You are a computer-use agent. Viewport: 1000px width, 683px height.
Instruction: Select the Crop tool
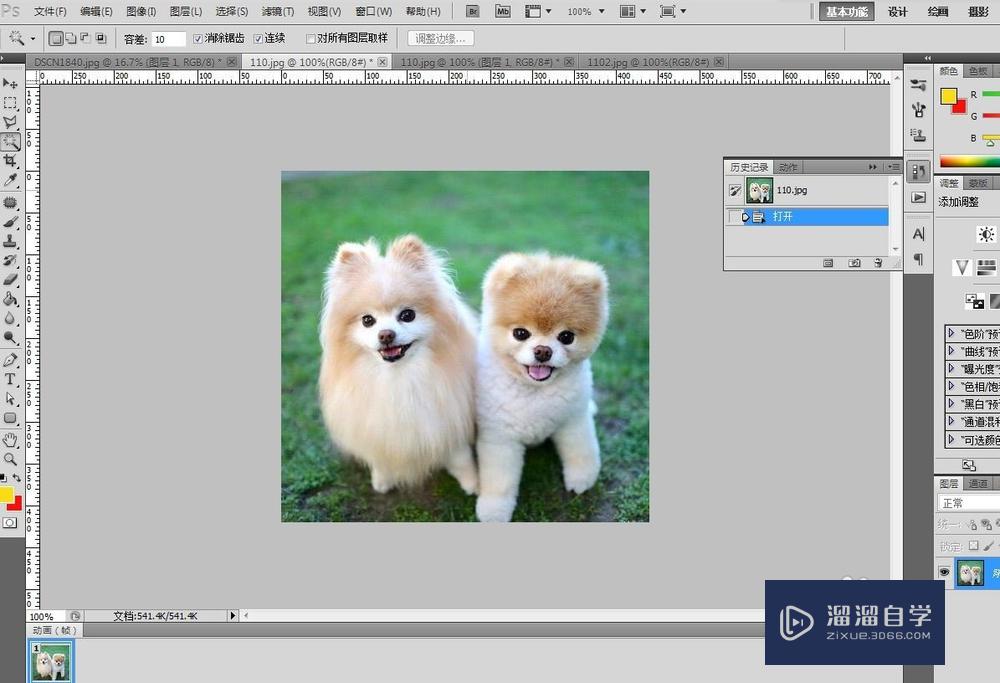pyautogui.click(x=10, y=161)
